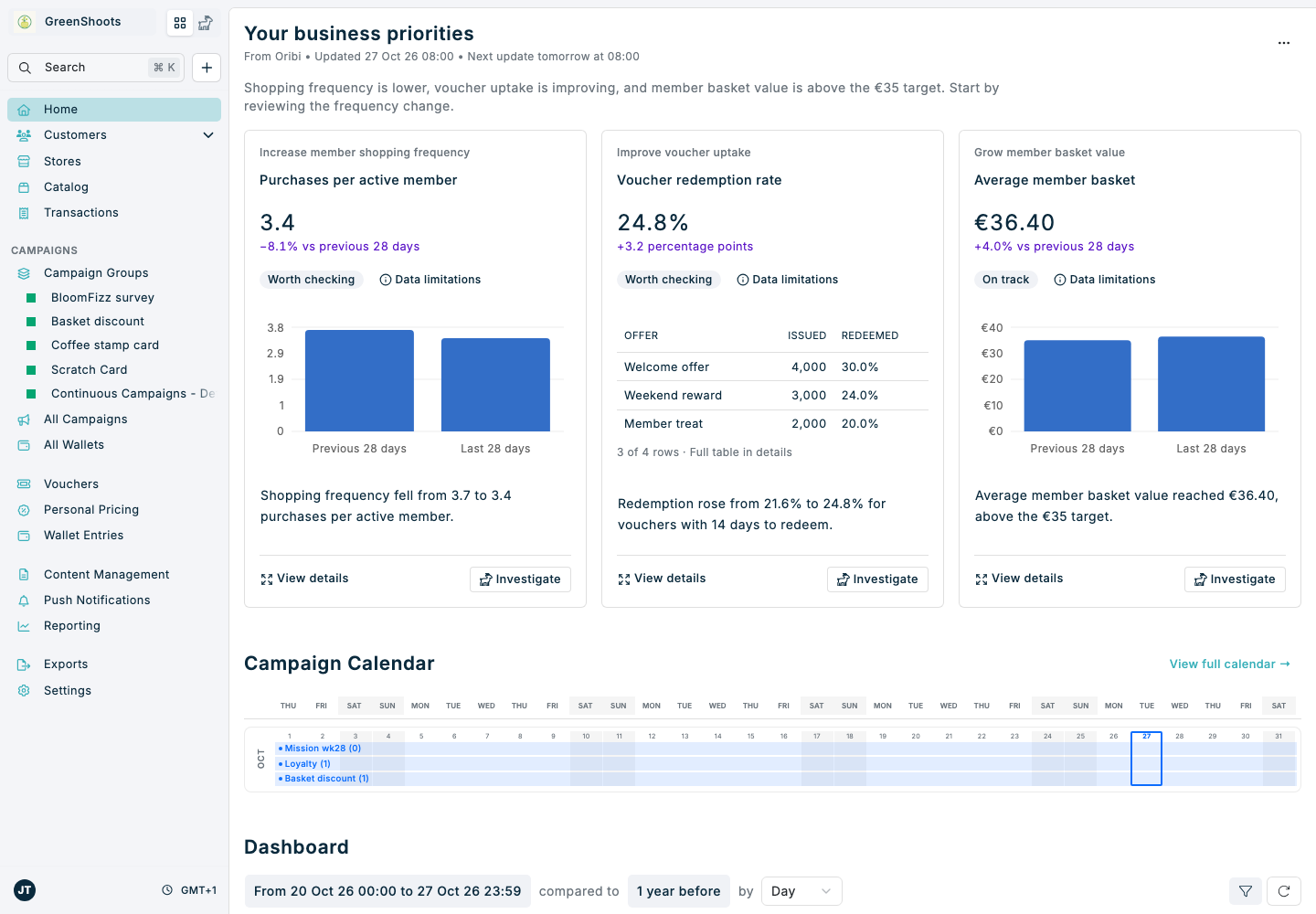Open Wallet Entries in the sidebar
Screen dimensions: 1316x914
click(114, 536)
